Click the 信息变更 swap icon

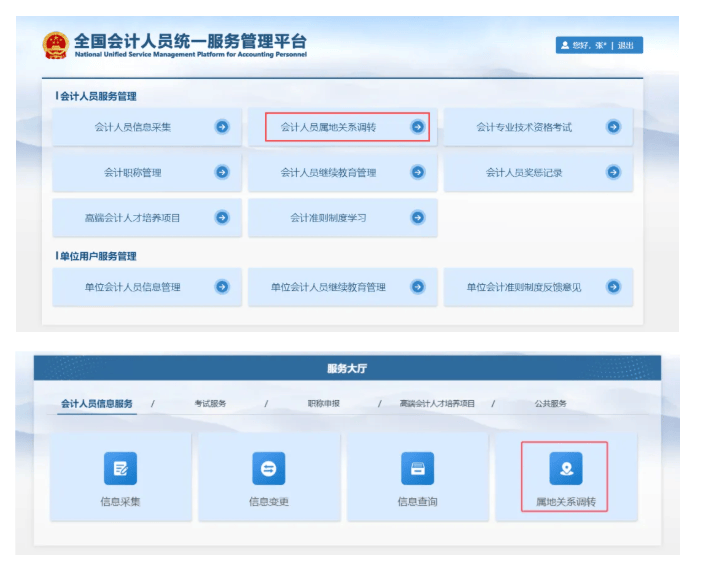coord(268,468)
